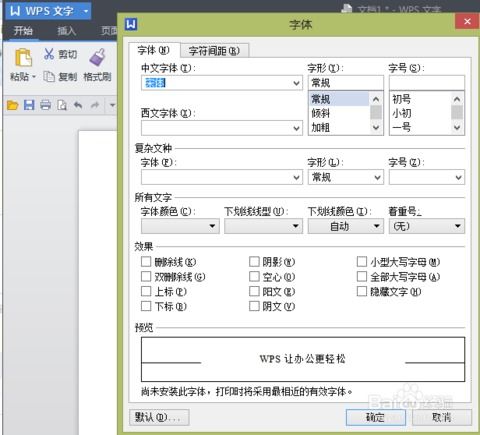Enable the 双删除线(G) checkbox
This screenshot has height=435, width=480.
[146, 276]
